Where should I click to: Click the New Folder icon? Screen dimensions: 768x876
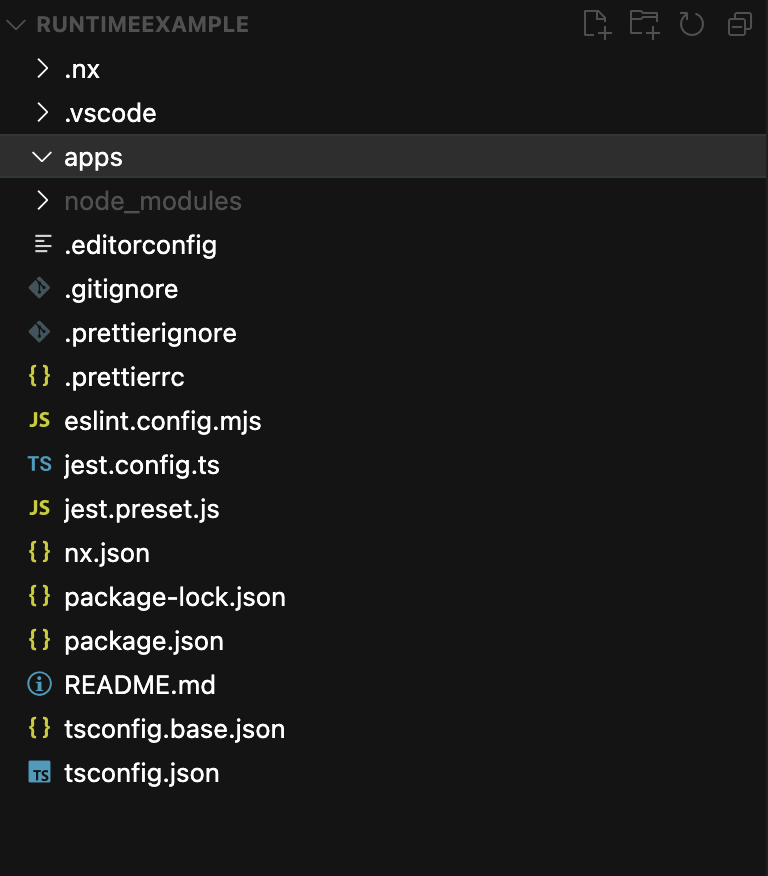(644, 25)
